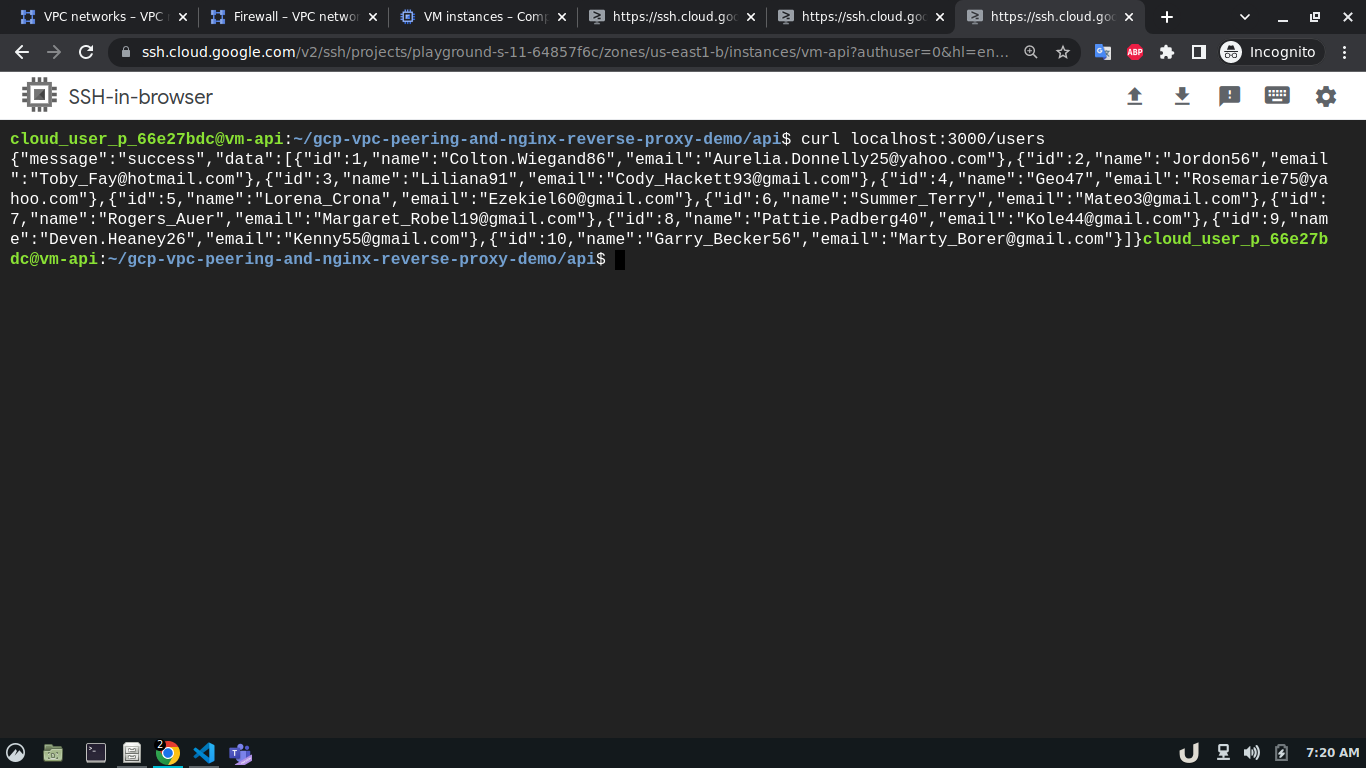Open a new browser tab
1366x768 pixels.
[1166, 17]
